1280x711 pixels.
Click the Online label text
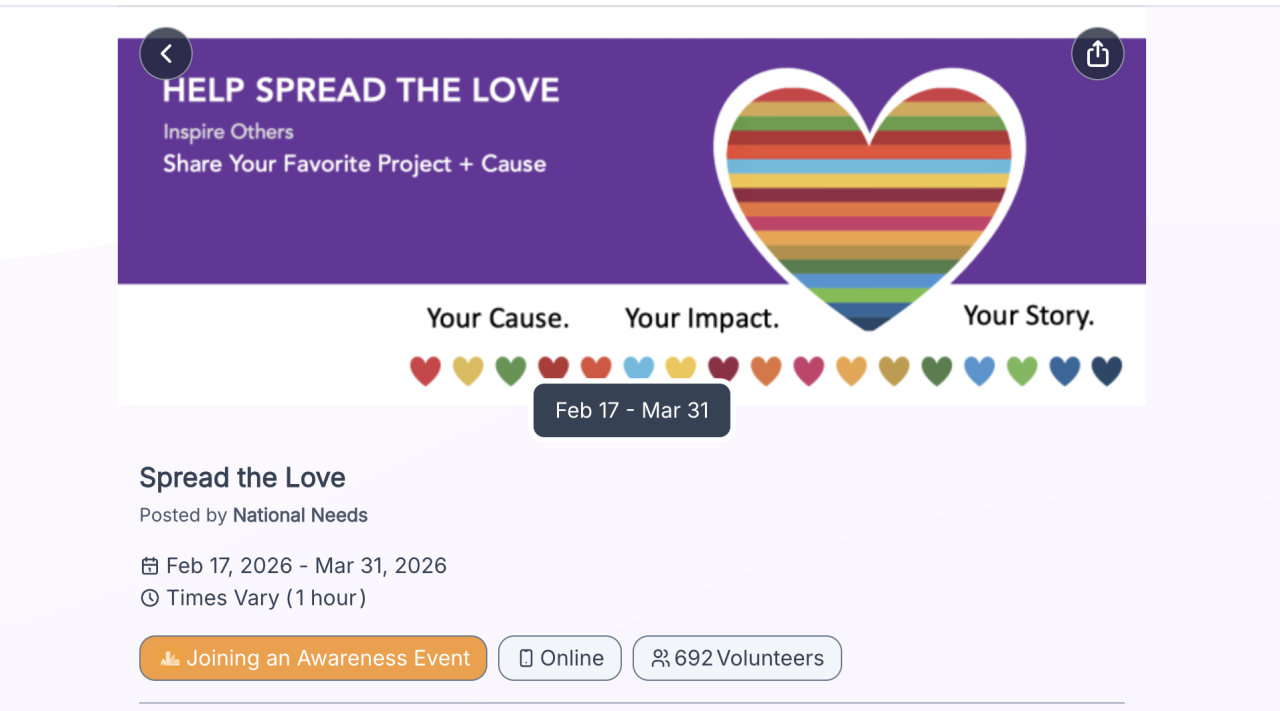point(572,658)
